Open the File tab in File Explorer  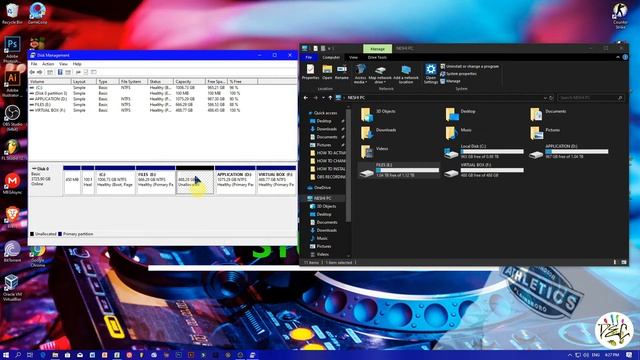(309, 58)
